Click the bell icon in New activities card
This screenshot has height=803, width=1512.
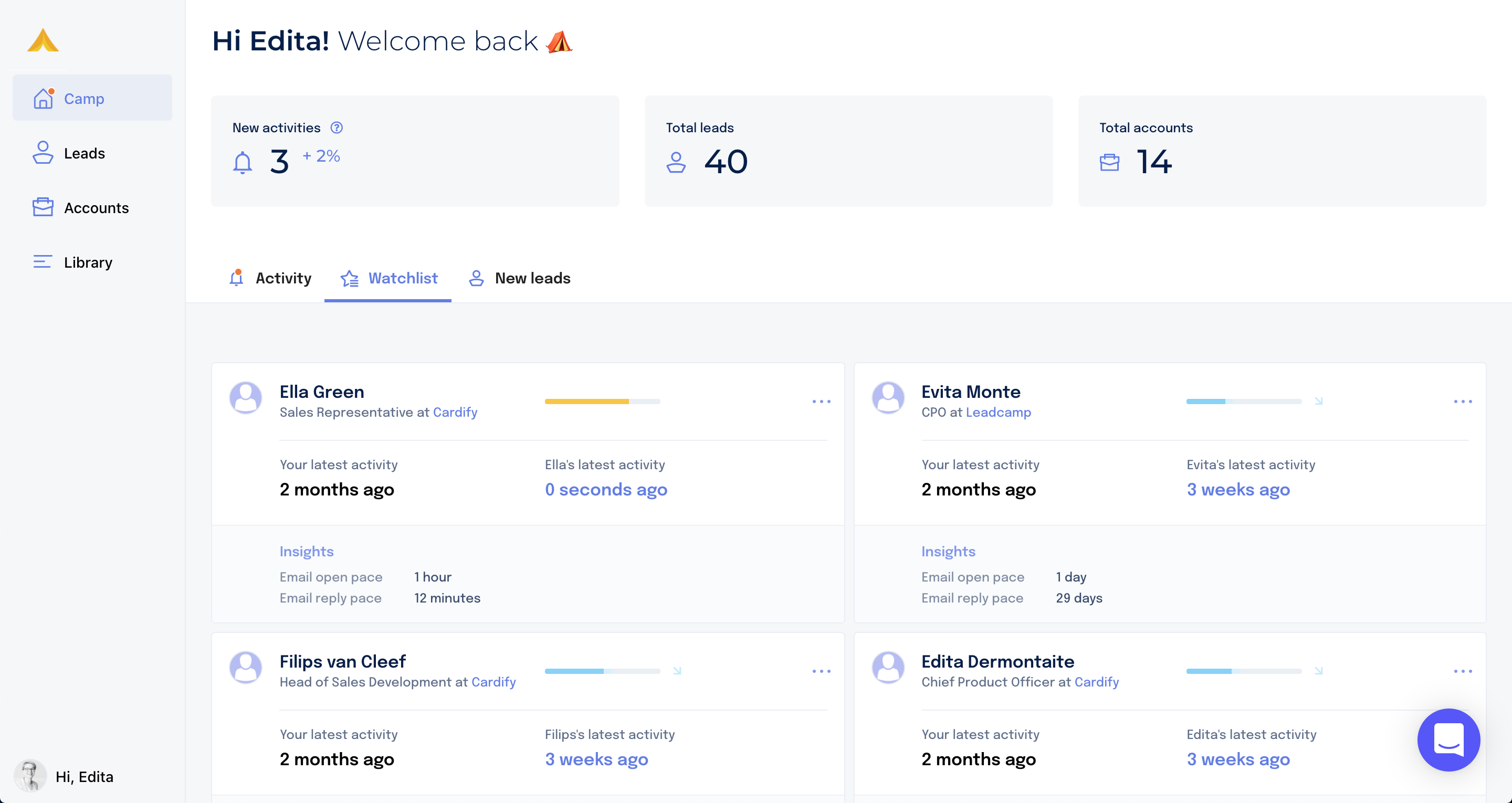pyautogui.click(x=243, y=162)
